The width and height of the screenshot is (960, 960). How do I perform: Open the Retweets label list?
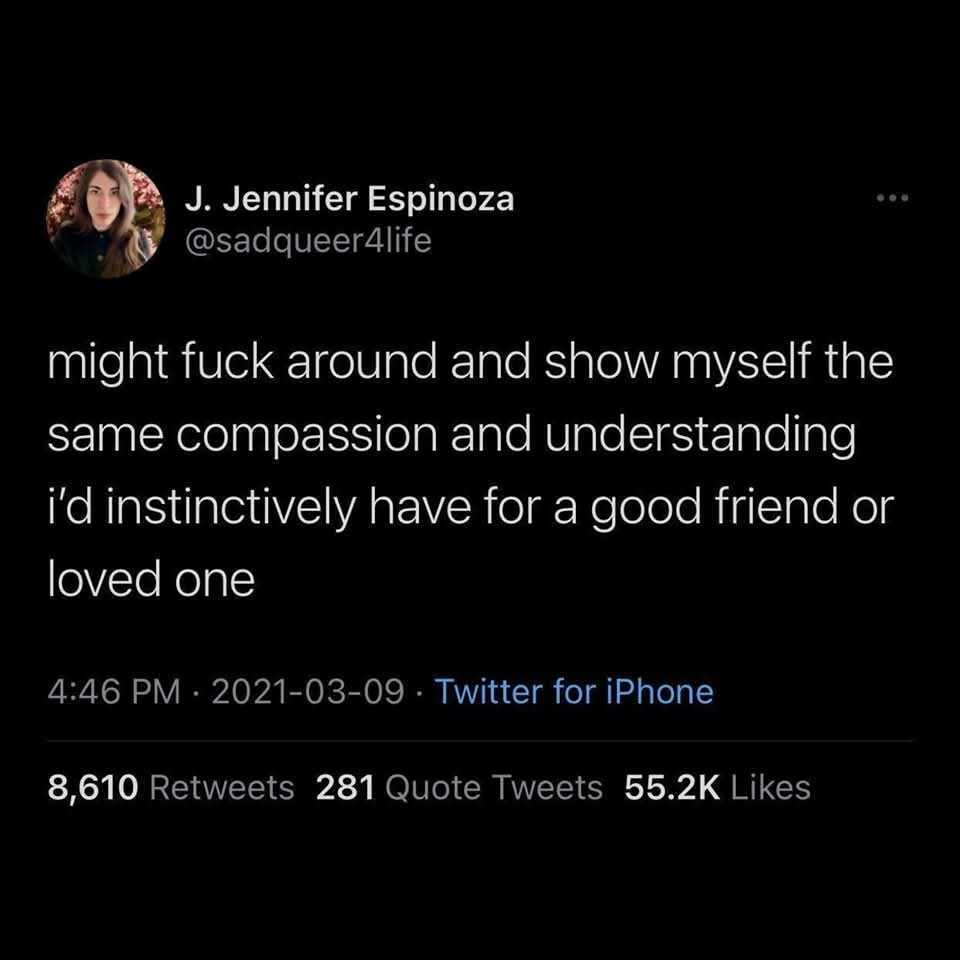(221, 788)
